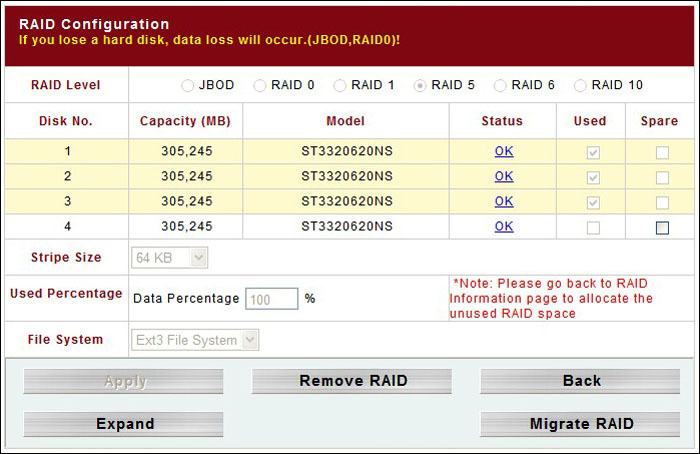Image resolution: width=700 pixels, height=454 pixels.
Task: Open the OK status link for disk 1
Action: [504, 151]
